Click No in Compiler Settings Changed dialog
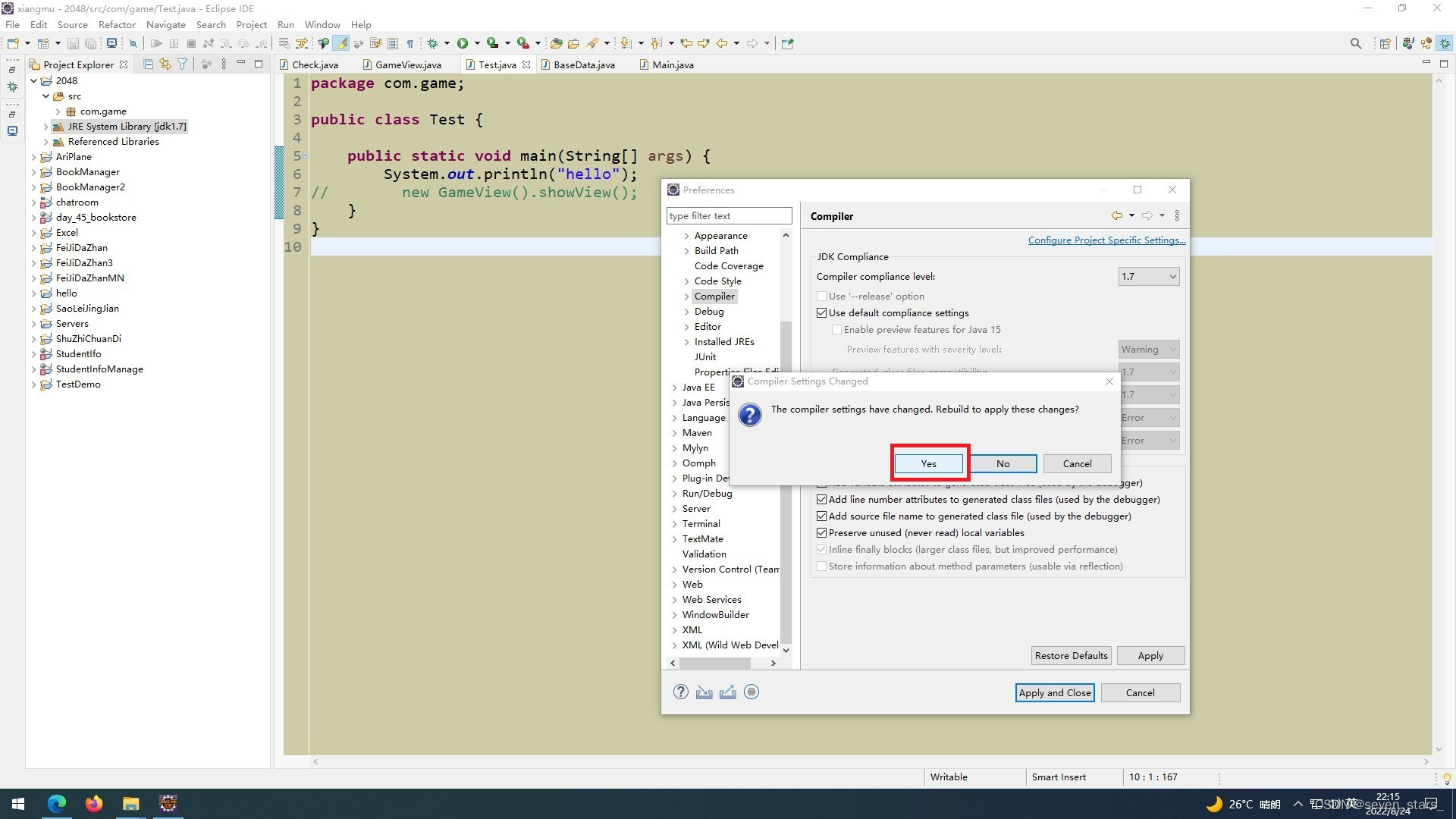This screenshot has width=1456, height=819. pos(1003,463)
